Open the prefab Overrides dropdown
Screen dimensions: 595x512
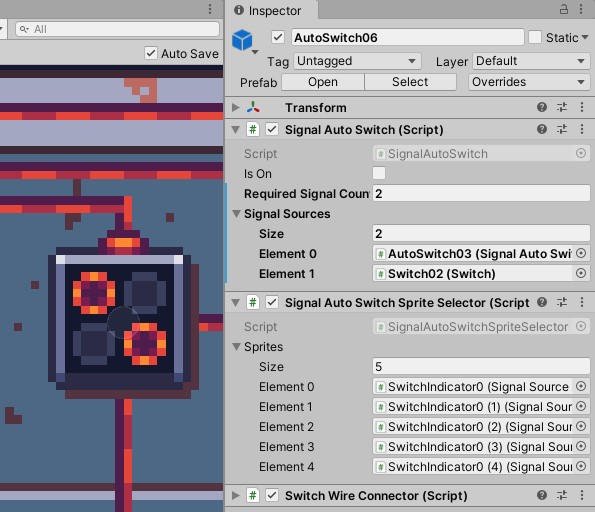click(x=529, y=82)
